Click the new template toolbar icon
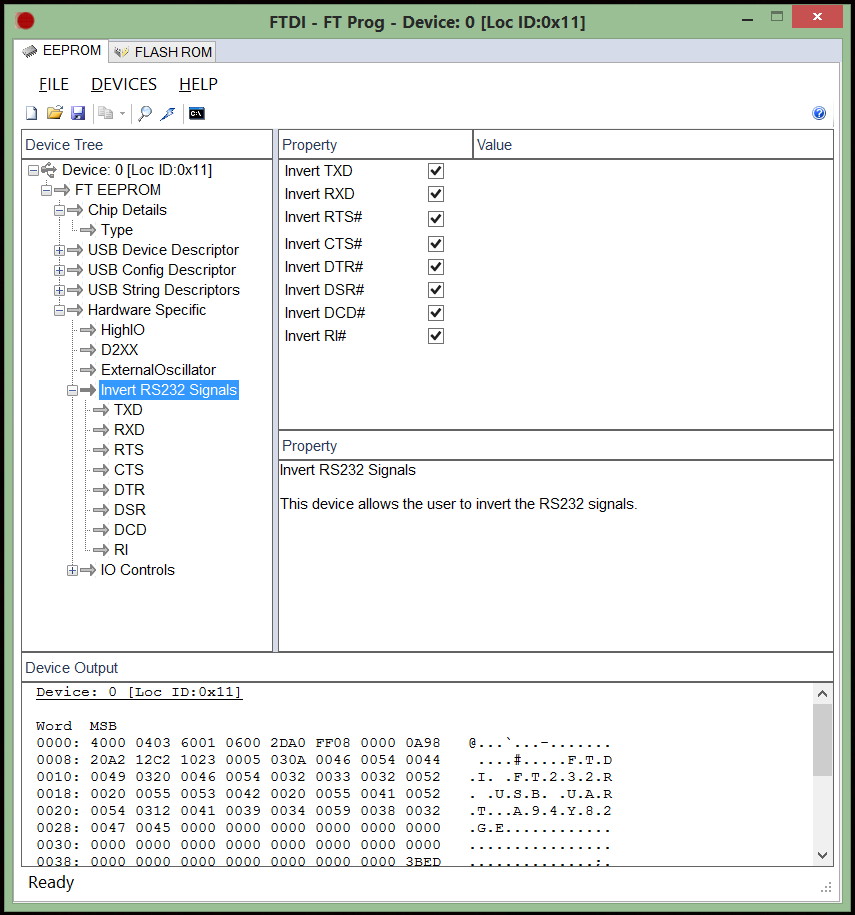This screenshot has width=855, height=915. pyautogui.click(x=31, y=113)
